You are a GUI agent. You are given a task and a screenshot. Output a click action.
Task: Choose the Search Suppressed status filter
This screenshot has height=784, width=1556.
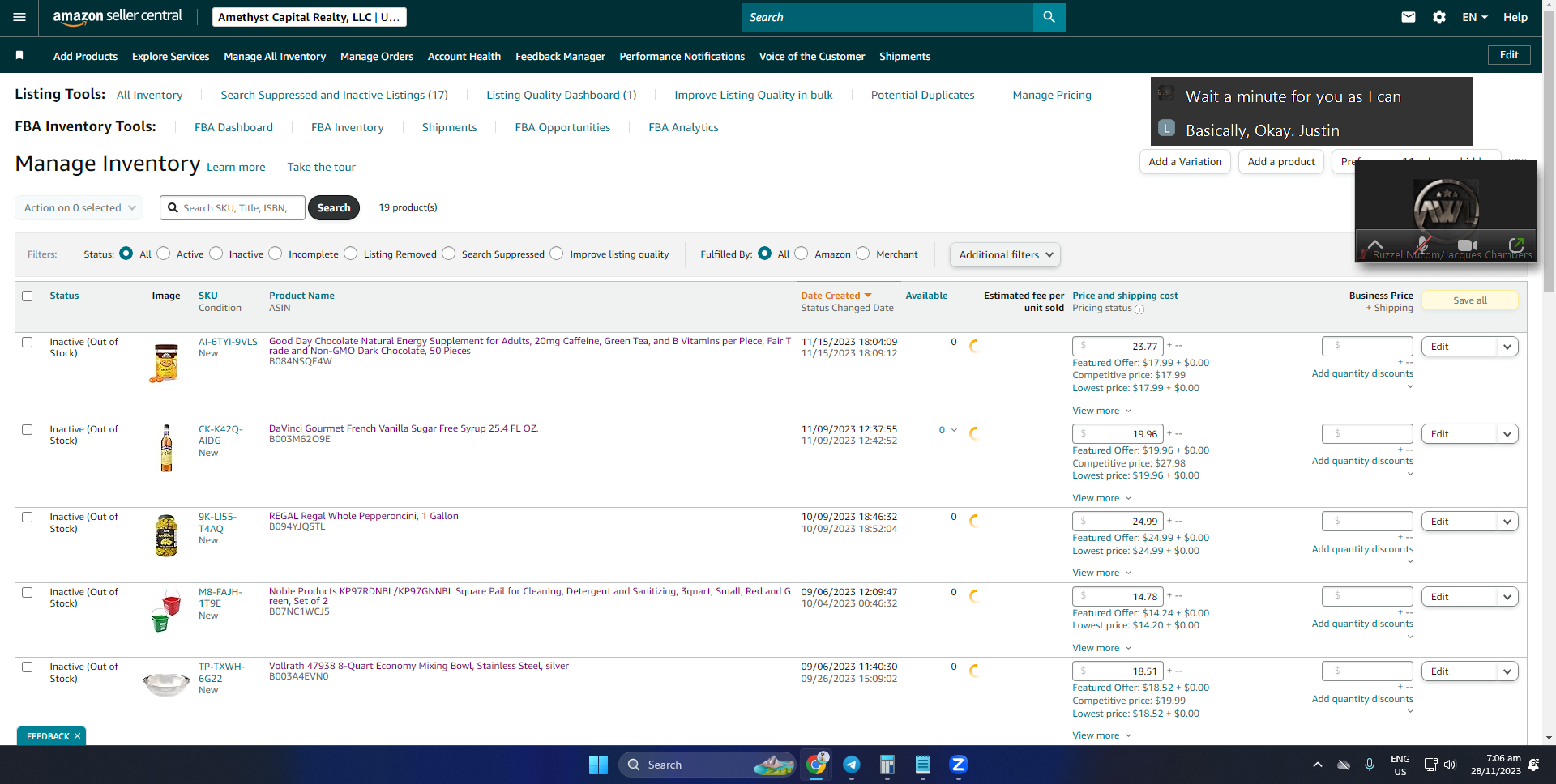click(449, 254)
